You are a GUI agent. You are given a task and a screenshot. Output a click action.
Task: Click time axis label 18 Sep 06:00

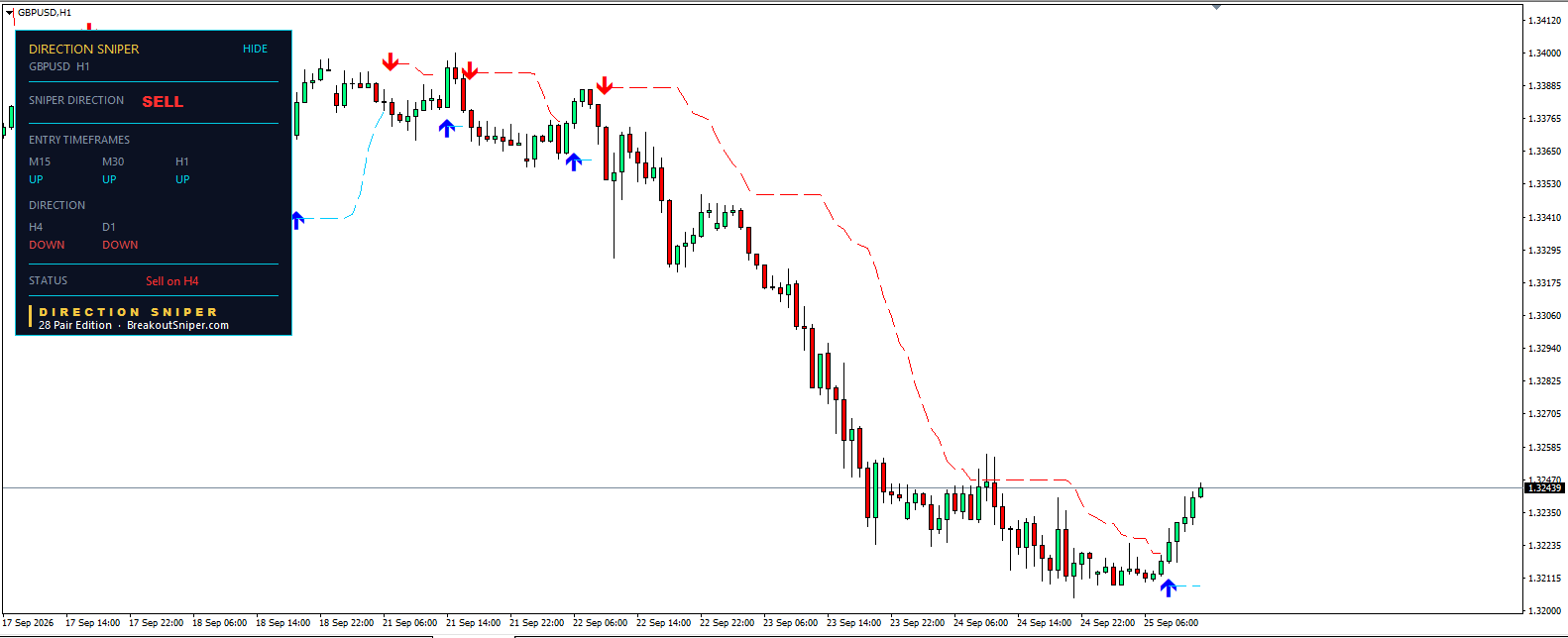point(219,623)
